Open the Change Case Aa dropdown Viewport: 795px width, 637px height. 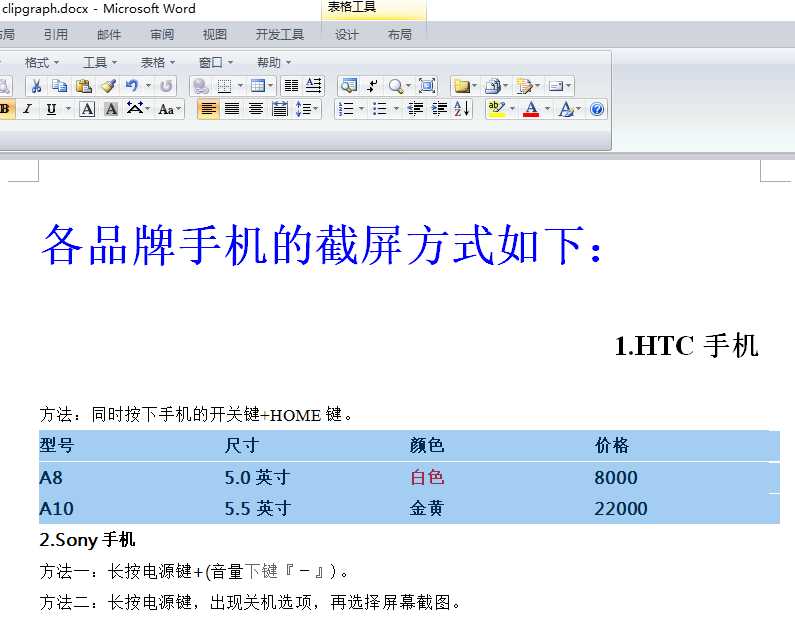point(169,109)
